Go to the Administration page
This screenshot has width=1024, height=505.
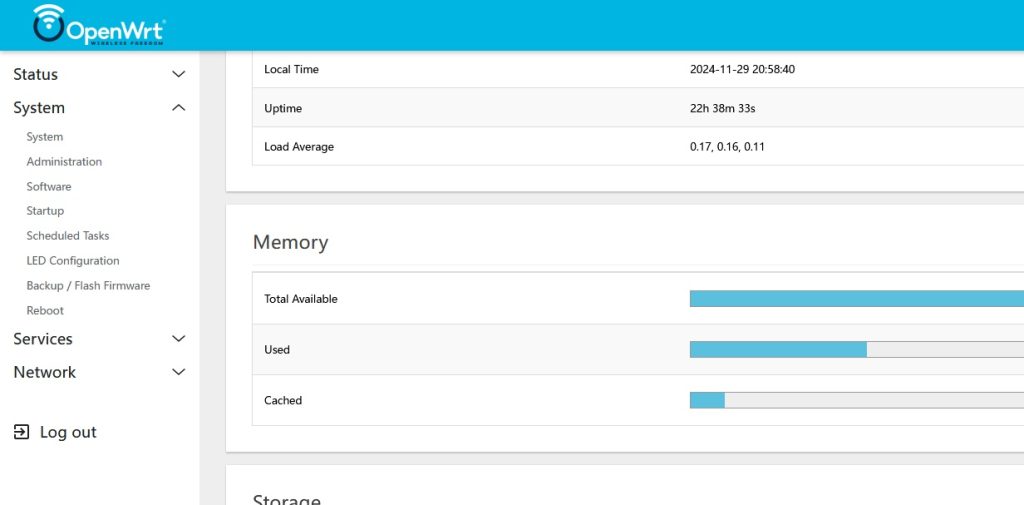pyautogui.click(x=64, y=162)
